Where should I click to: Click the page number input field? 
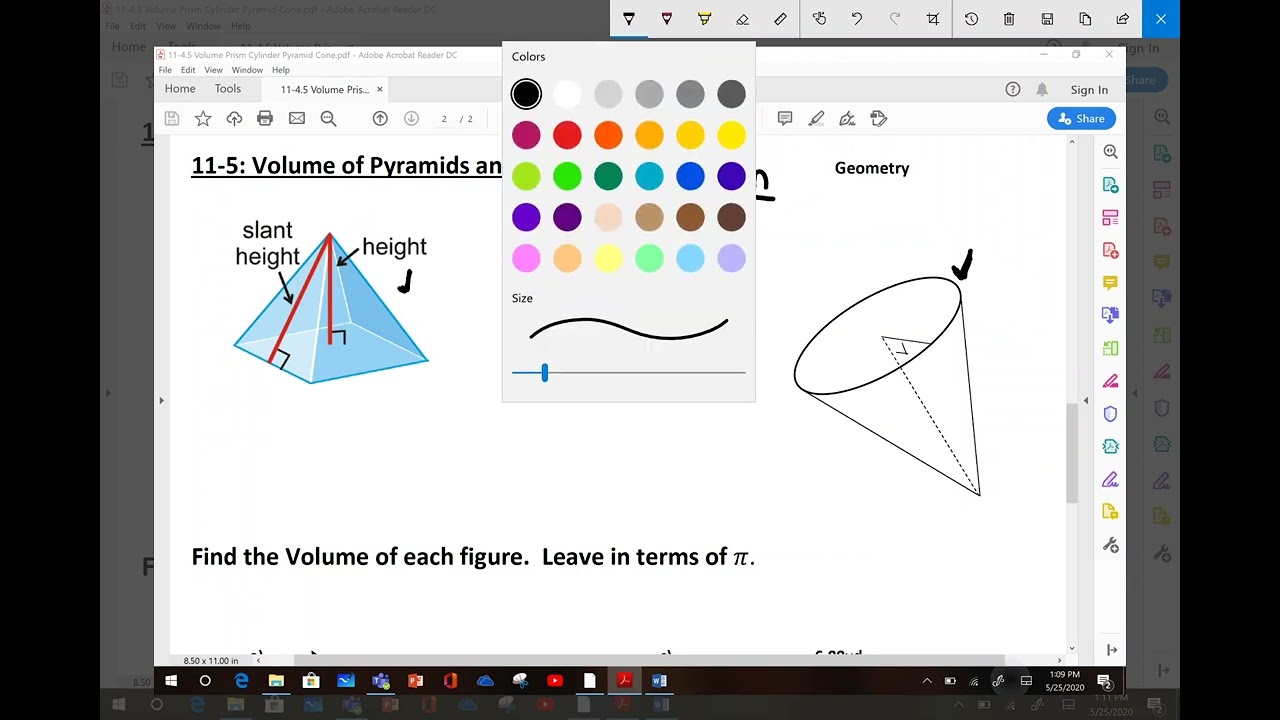click(x=444, y=119)
